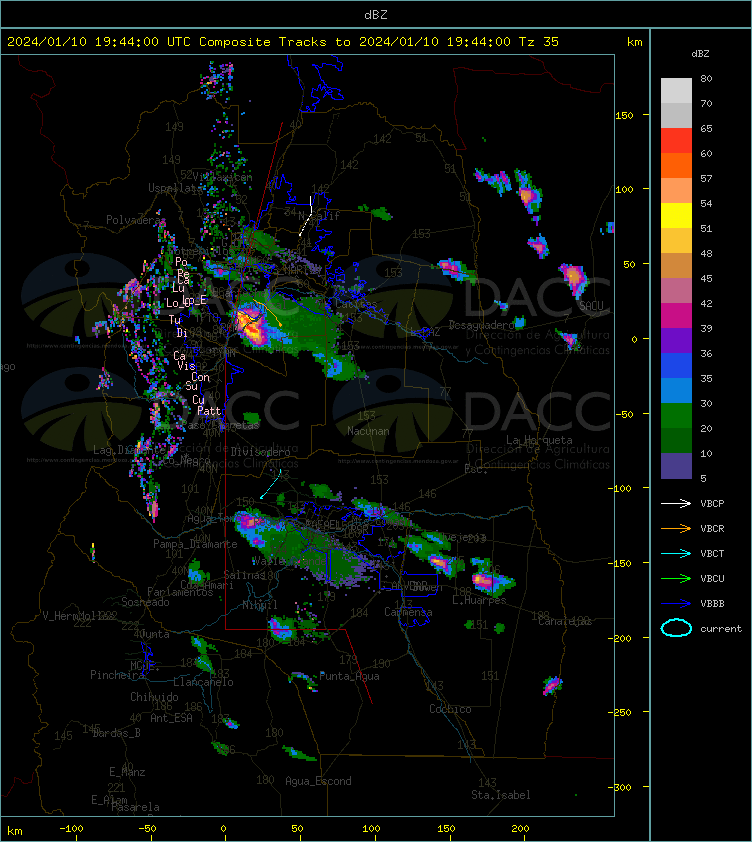Click the 'Punta_Agua' place label
752x842 pixels.
pos(349,677)
